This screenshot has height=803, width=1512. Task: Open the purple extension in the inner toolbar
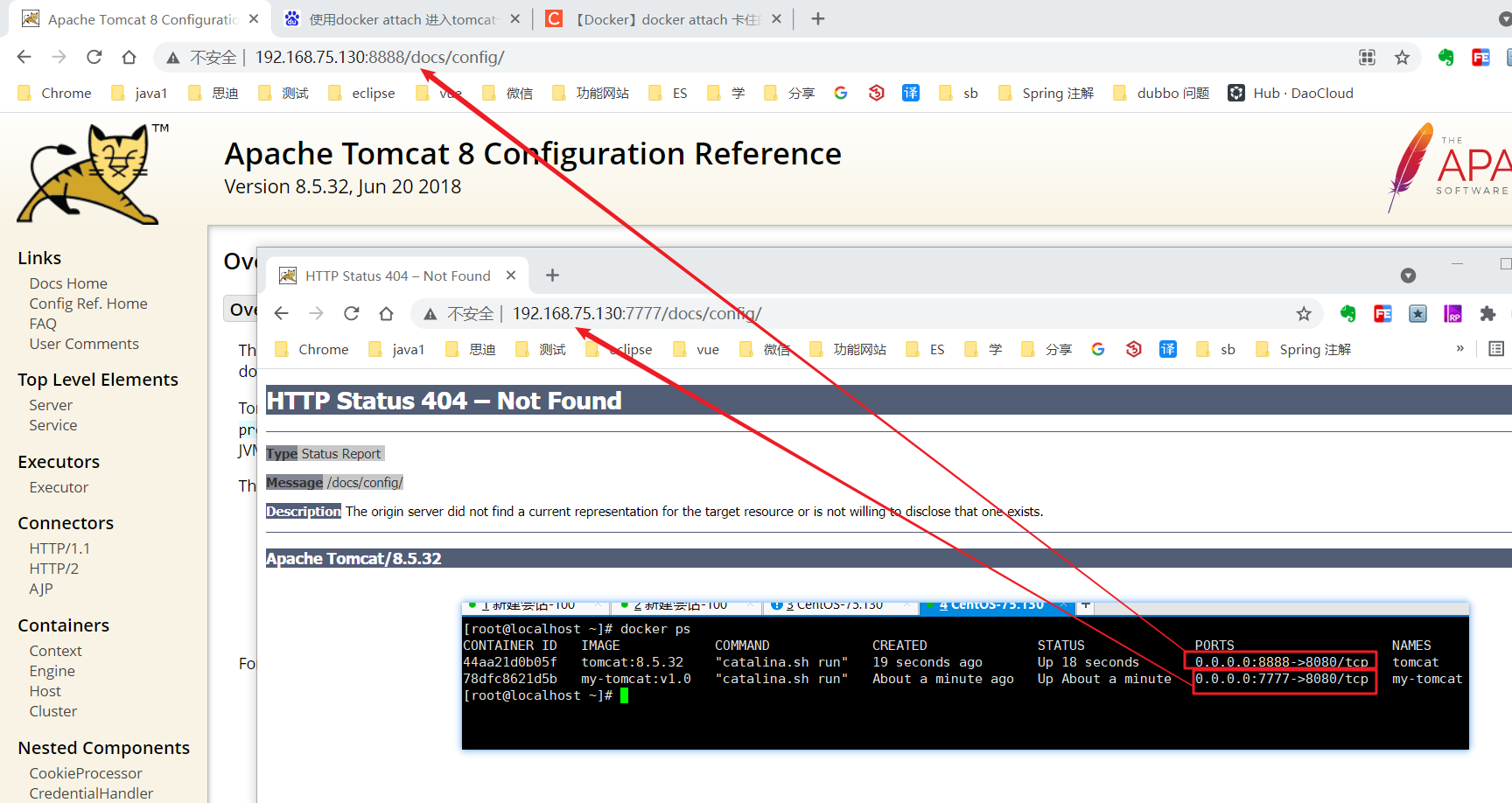1452,313
